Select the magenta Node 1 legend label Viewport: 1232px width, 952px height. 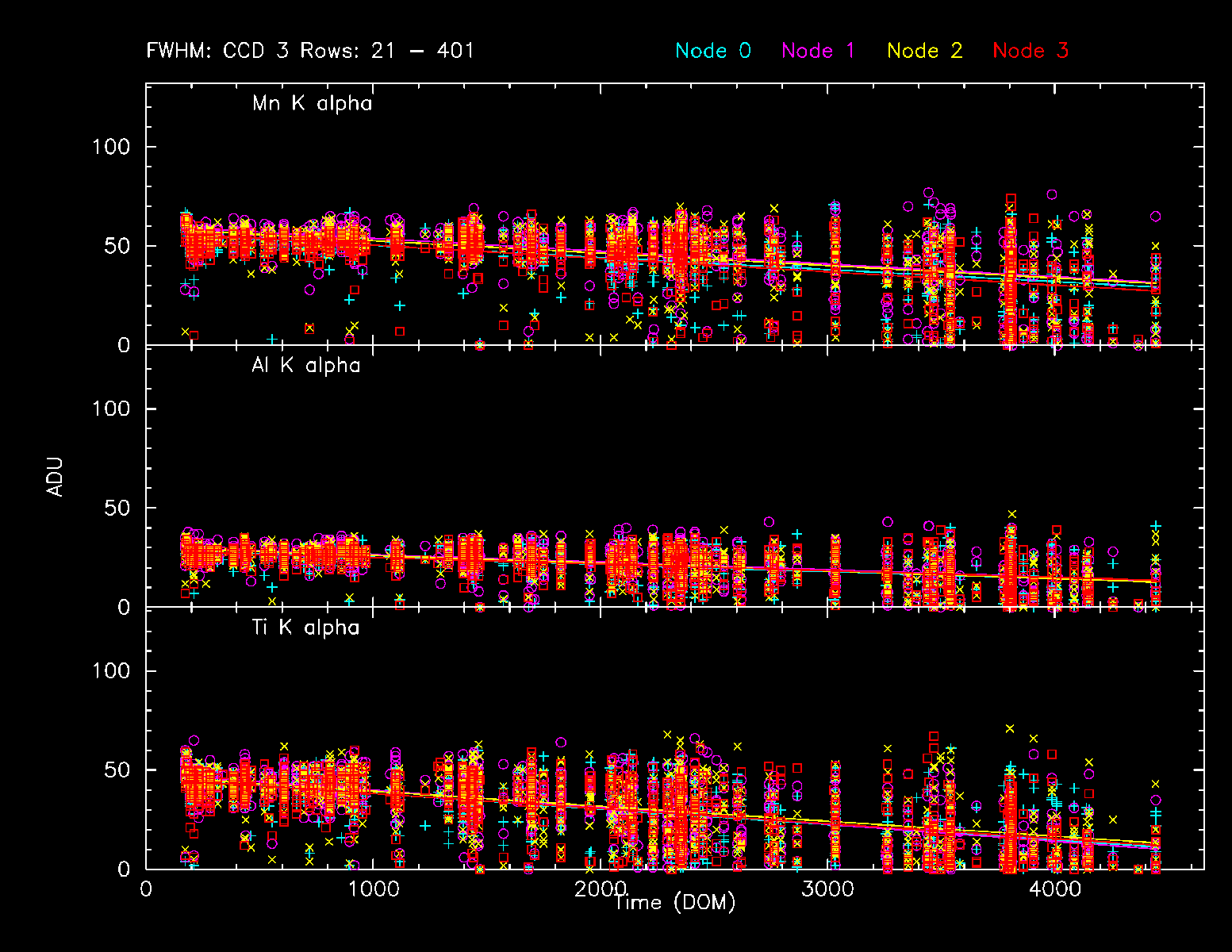818,51
